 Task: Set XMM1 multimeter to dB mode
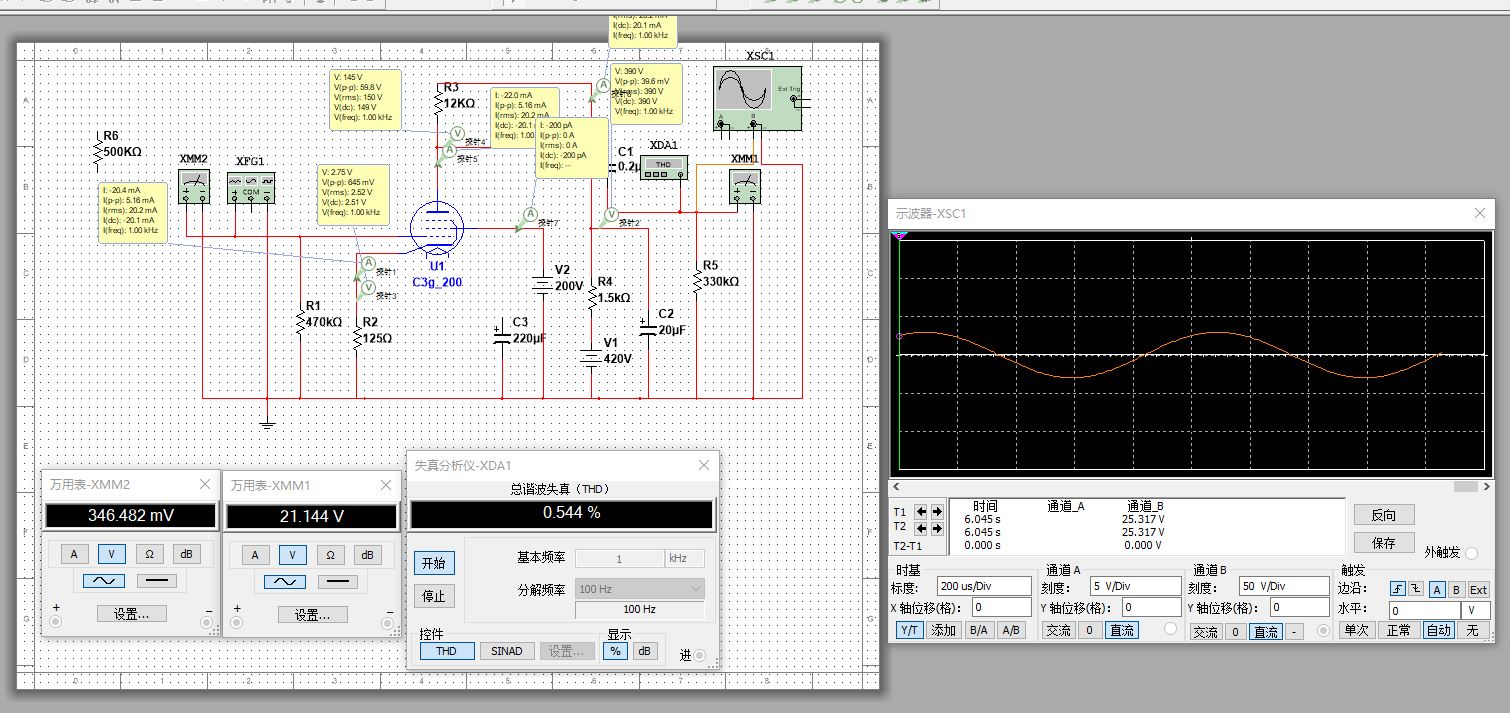click(367, 555)
